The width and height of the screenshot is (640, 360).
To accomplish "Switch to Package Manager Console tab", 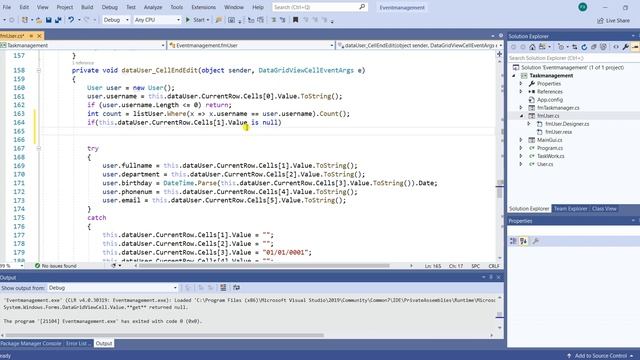I will tap(31, 343).
